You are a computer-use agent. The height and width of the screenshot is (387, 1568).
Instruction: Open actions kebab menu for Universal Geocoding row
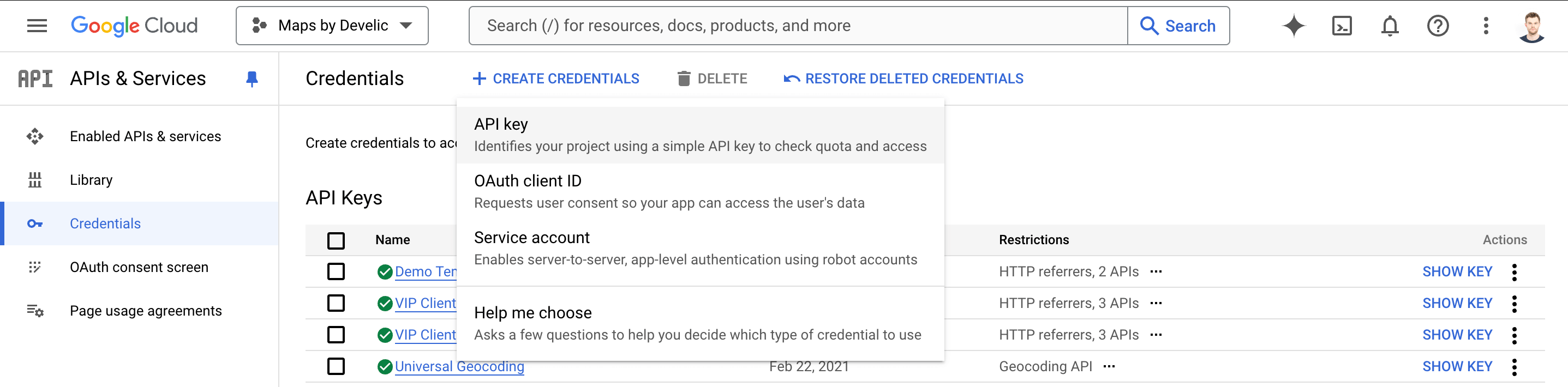(x=1515, y=367)
